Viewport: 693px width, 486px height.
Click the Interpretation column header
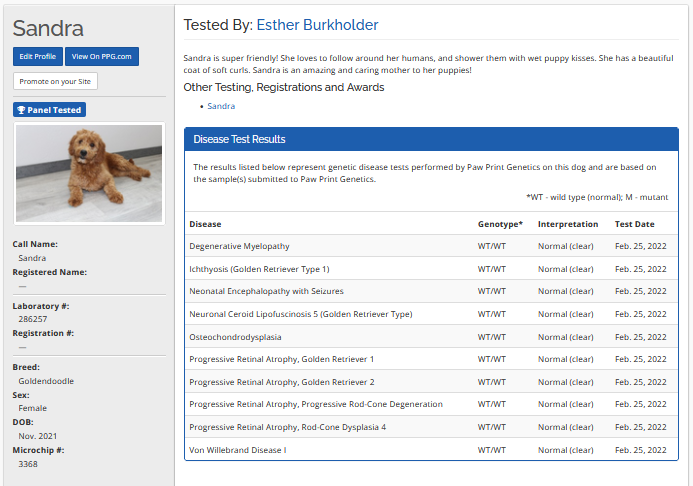pos(567,224)
